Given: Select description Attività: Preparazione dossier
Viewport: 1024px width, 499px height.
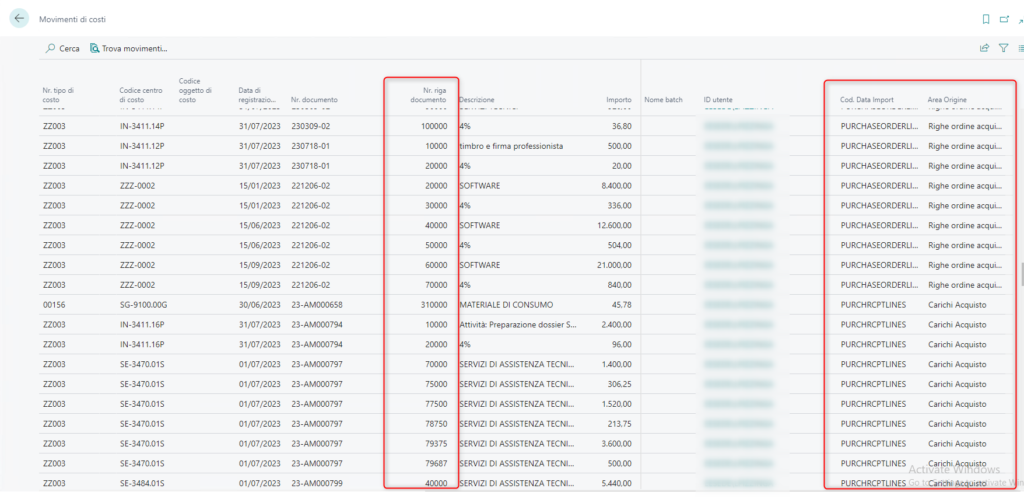Looking at the screenshot, I should 518,325.
